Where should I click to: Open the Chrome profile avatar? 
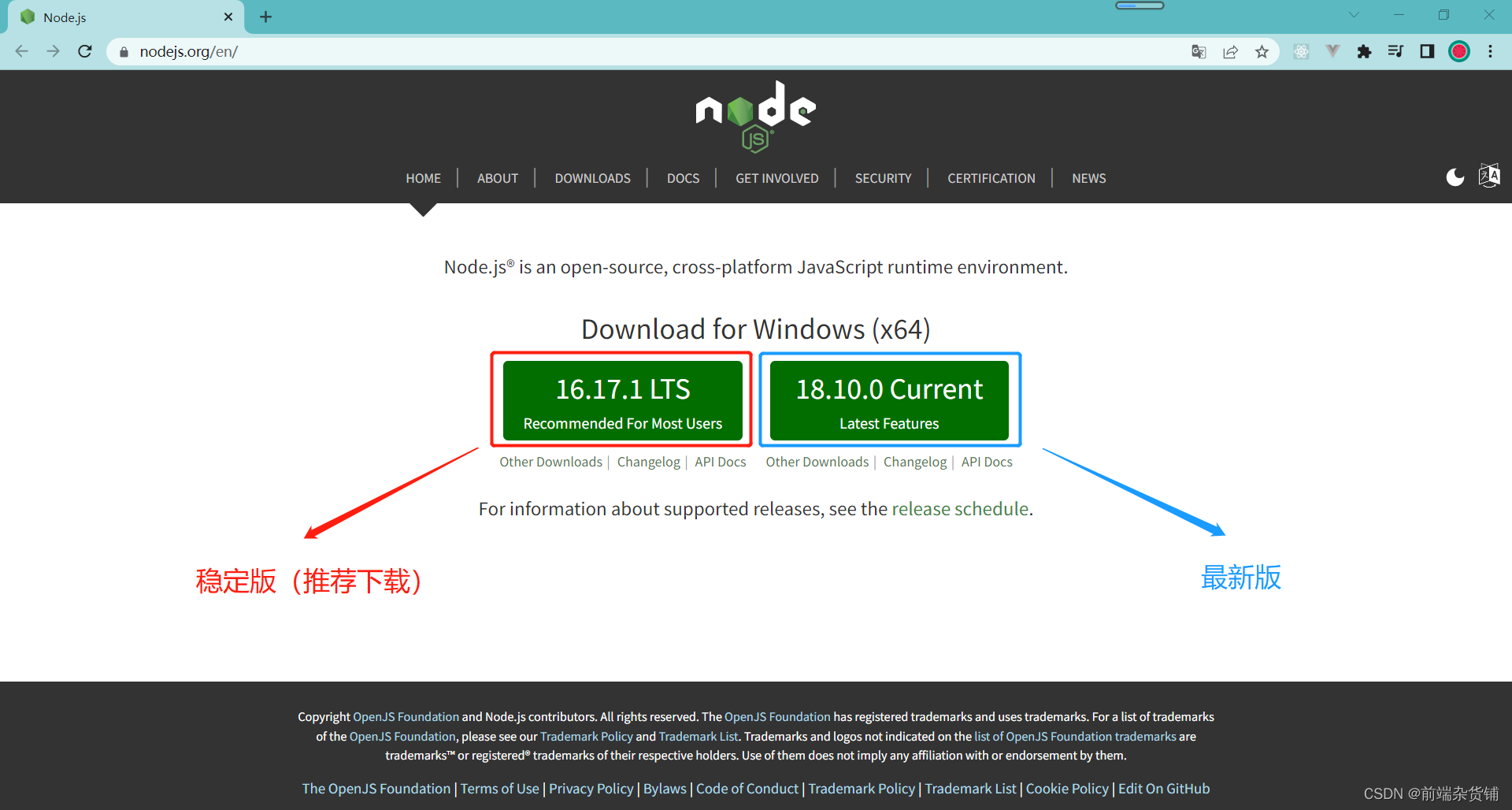click(1459, 52)
